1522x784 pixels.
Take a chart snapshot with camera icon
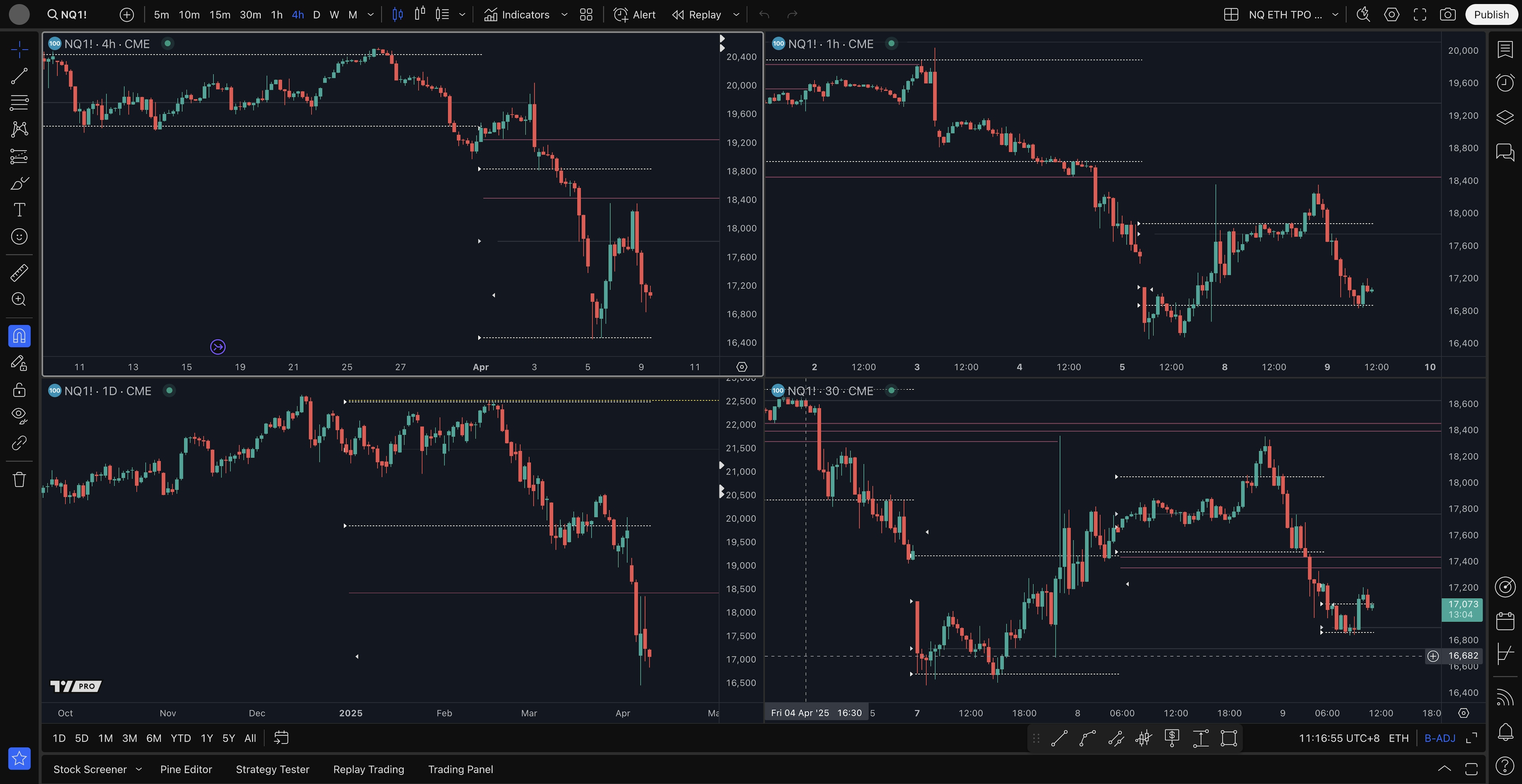[x=1447, y=15]
